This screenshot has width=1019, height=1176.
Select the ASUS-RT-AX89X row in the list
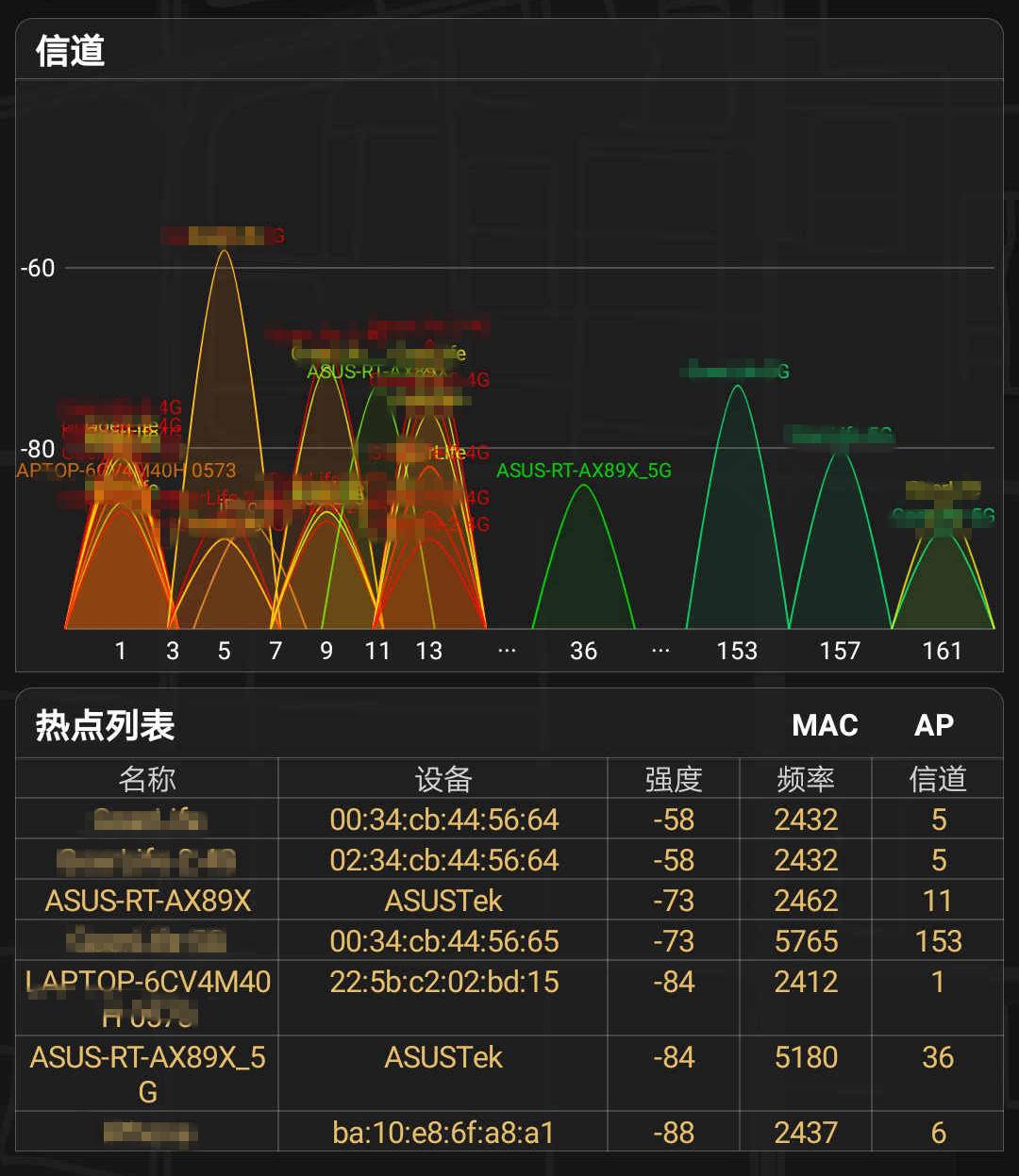coord(144,900)
